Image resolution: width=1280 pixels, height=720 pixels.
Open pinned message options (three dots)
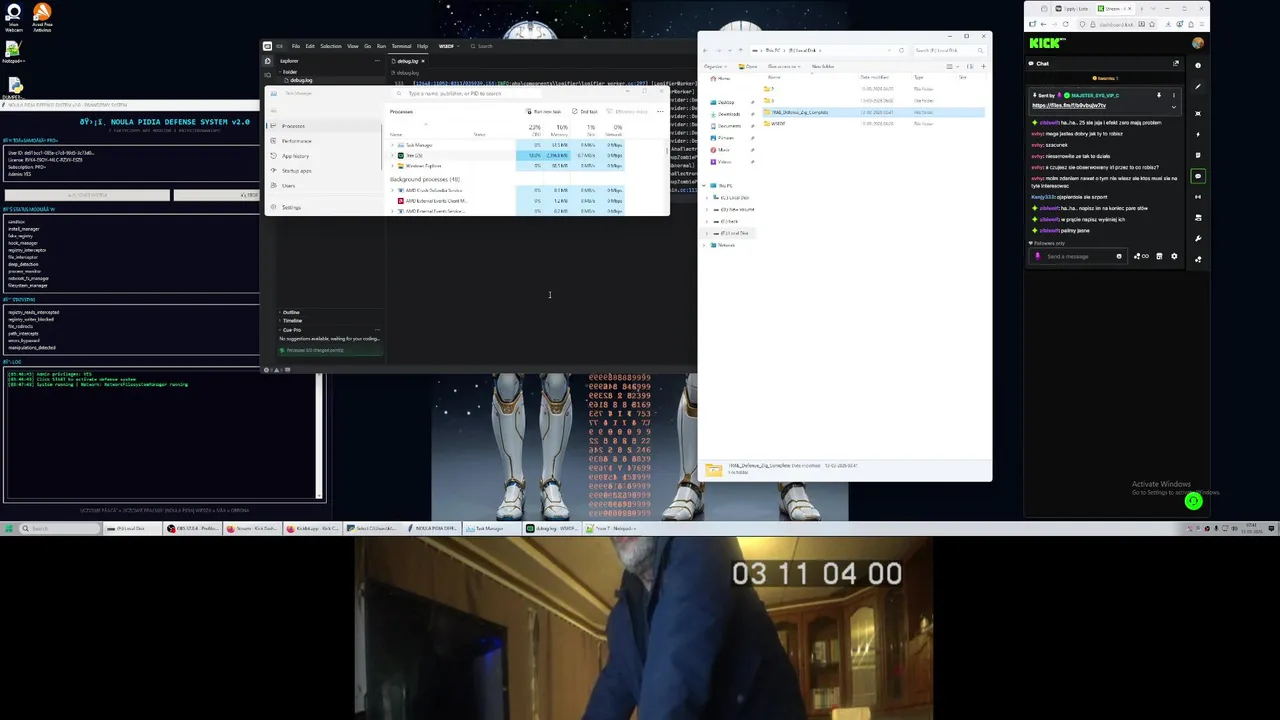(1174, 95)
